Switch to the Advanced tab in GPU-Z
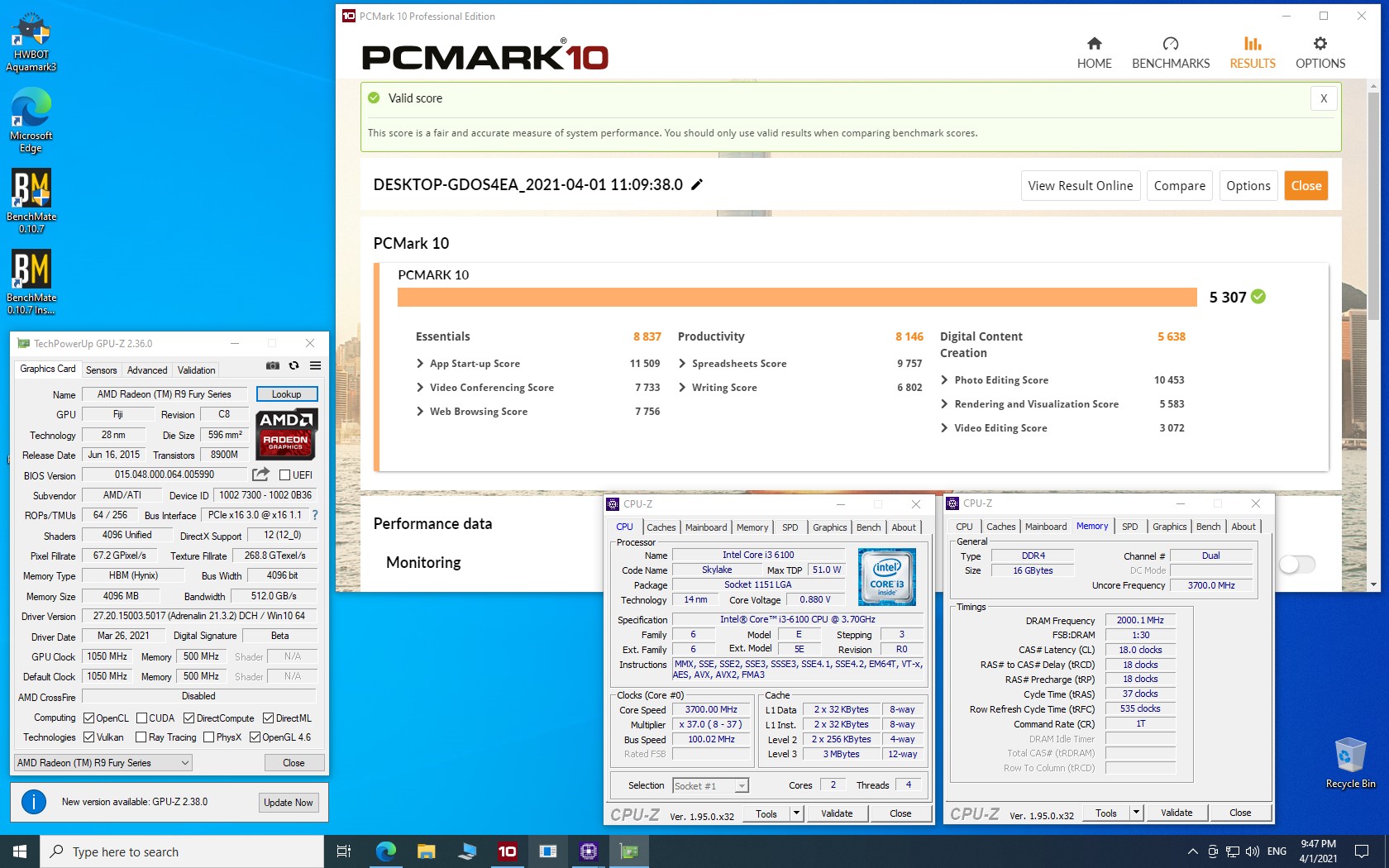Viewport: 1389px width, 868px height. (x=147, y=370)
